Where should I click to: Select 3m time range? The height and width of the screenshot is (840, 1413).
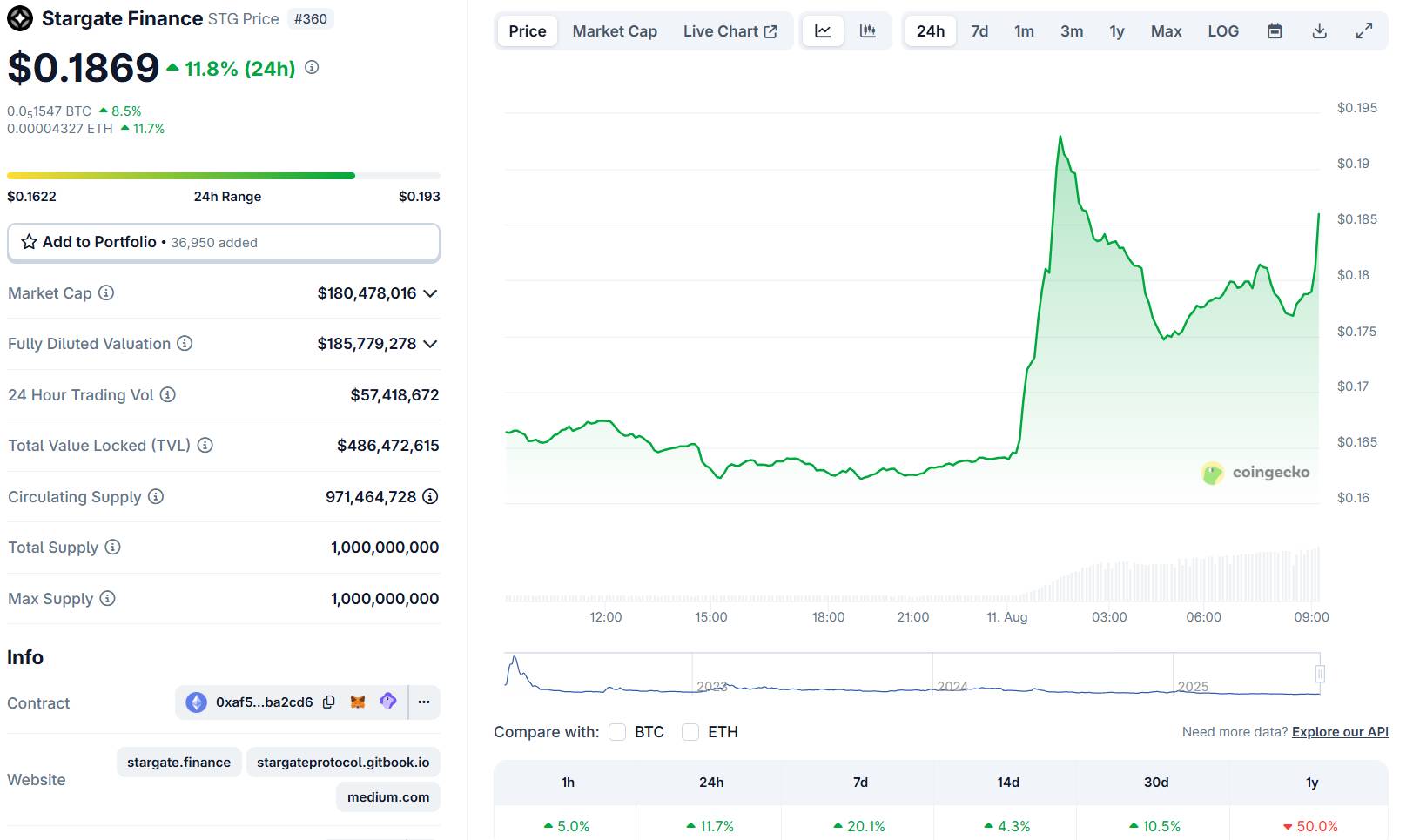tap(1072, 31)
